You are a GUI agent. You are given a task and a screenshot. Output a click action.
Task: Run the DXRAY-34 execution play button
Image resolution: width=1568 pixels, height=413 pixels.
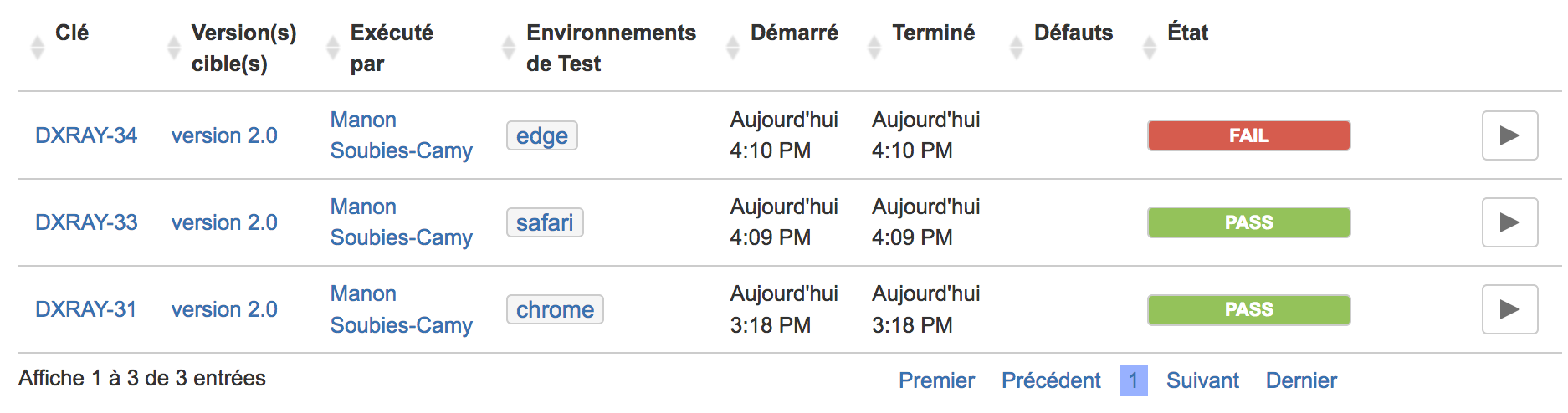click(x=1509, y=135)
